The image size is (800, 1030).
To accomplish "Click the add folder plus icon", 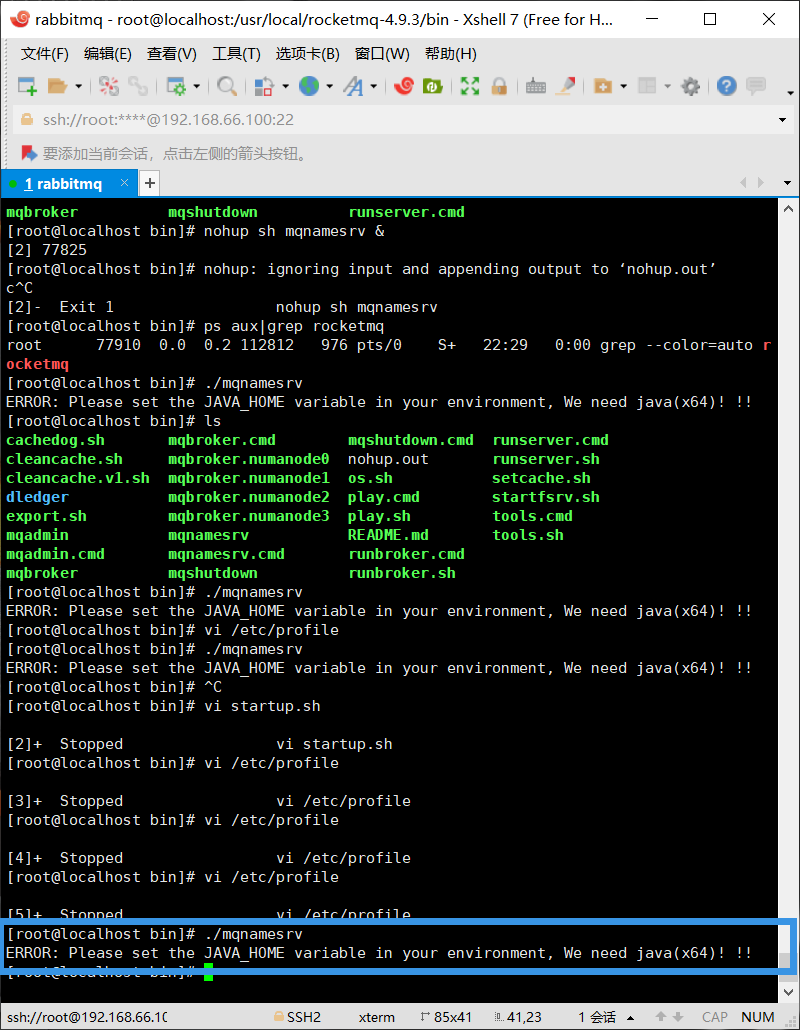I will point(602,86).
